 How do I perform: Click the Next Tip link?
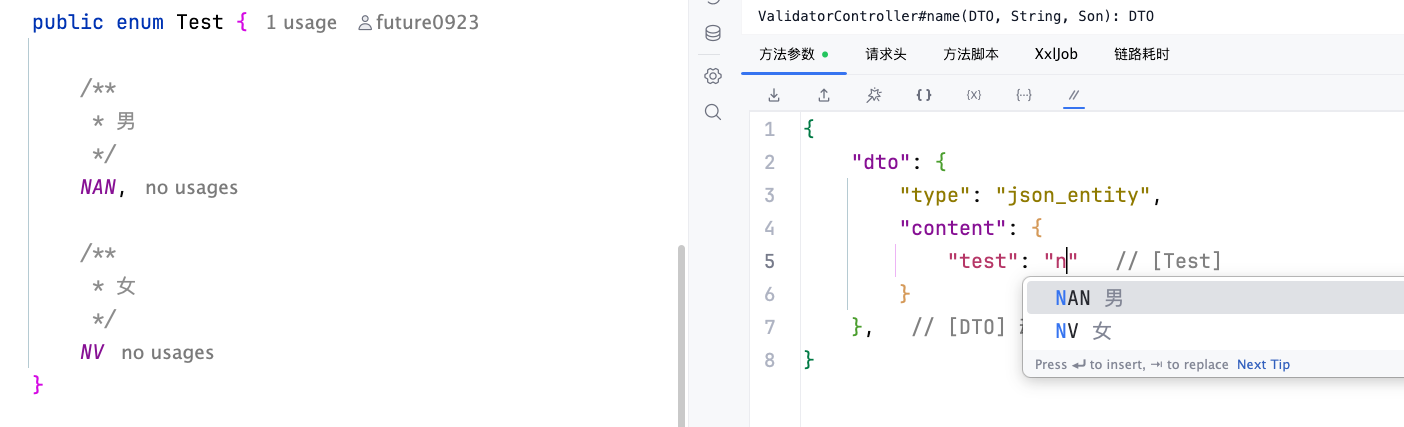(1263, 365)
